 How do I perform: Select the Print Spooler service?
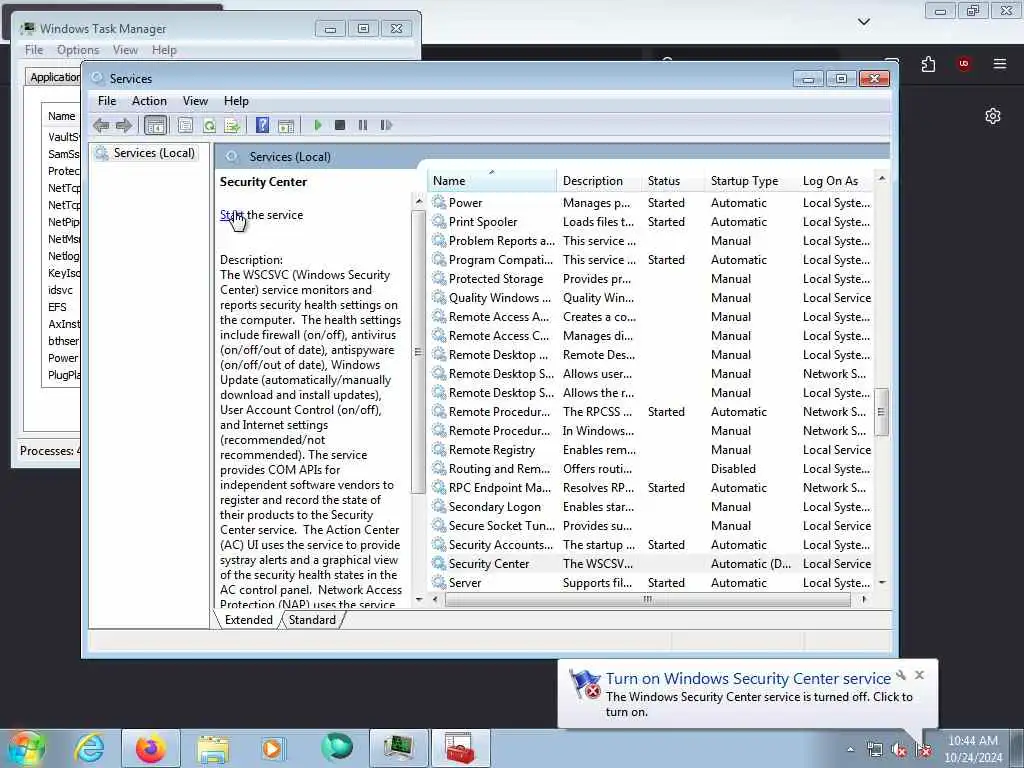tap(651, 222)
